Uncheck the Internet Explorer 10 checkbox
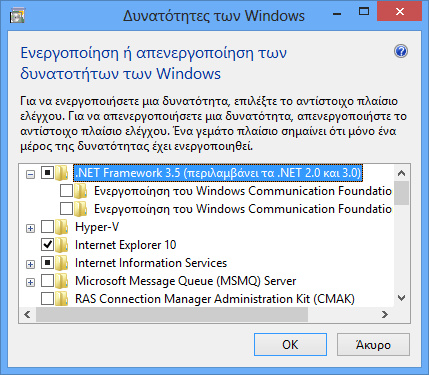 (47, 245)
